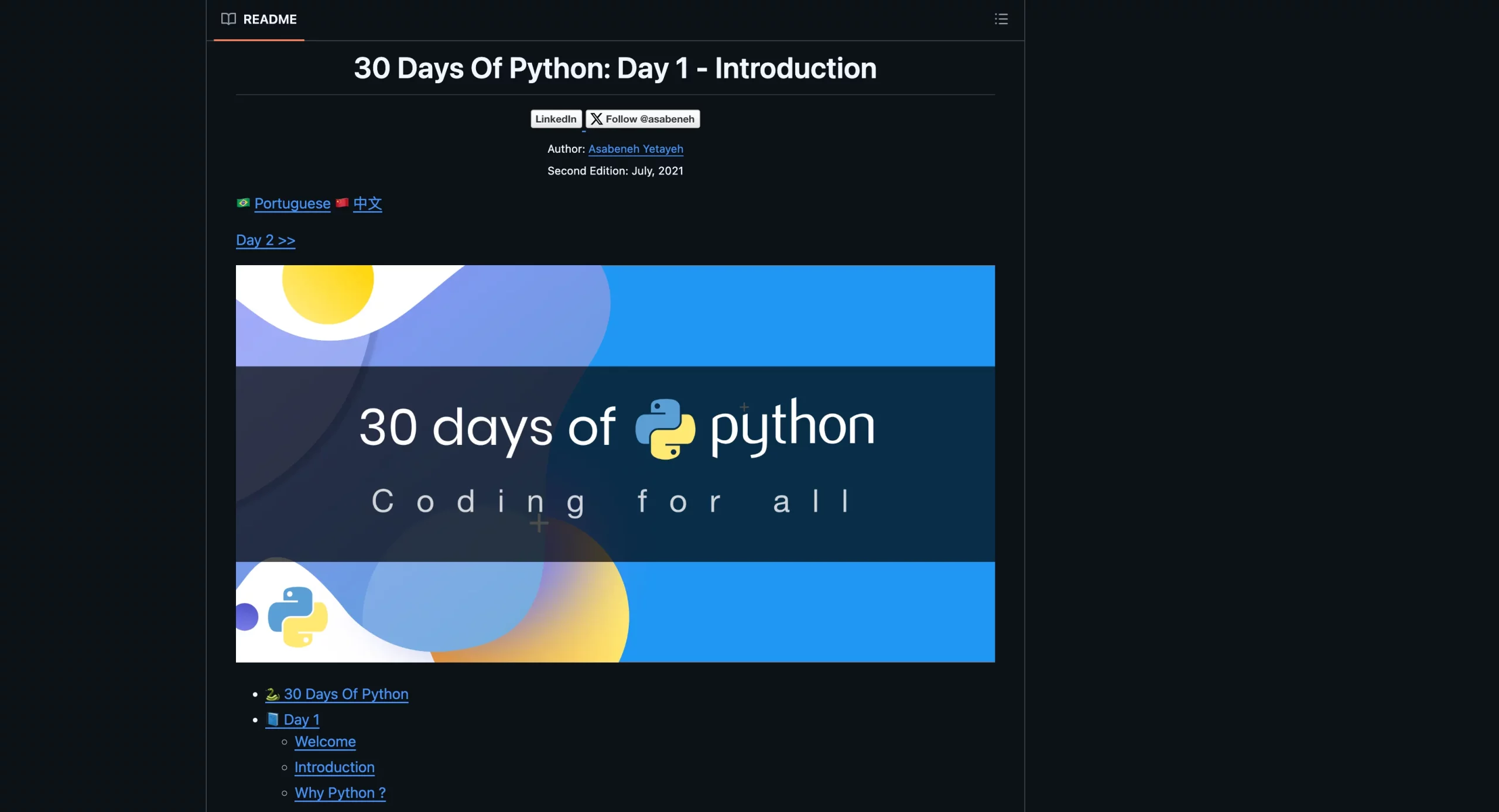Open the README outline list icon

(1001, 19)
